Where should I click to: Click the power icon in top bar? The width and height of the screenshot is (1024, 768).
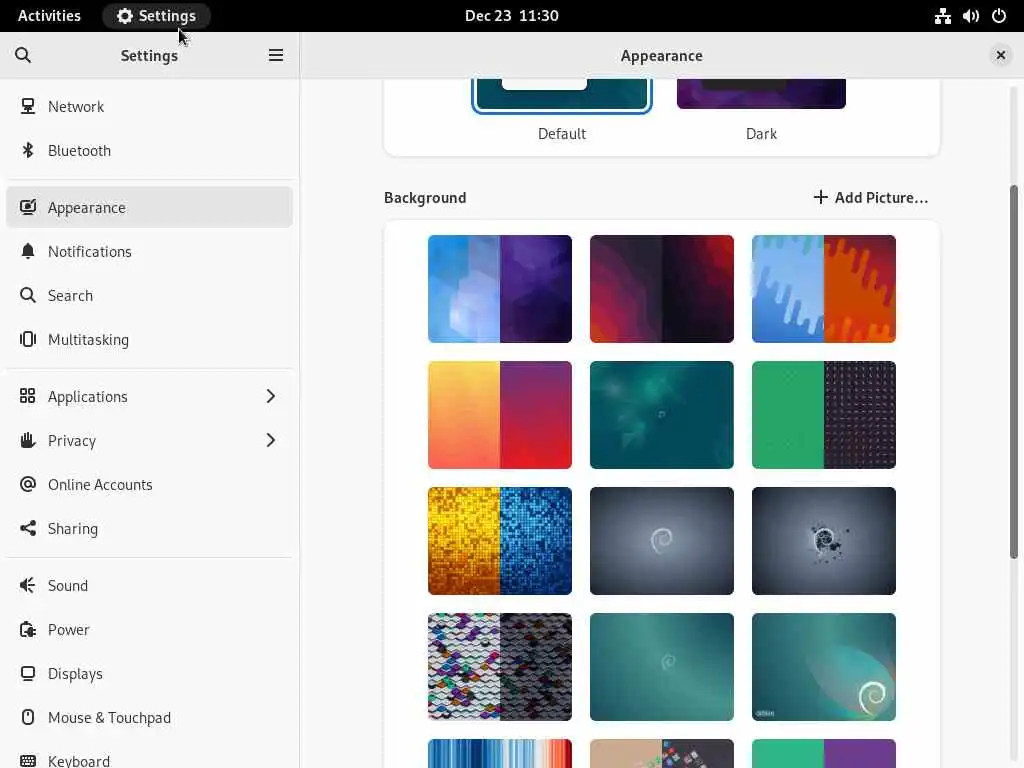point(999,16)
